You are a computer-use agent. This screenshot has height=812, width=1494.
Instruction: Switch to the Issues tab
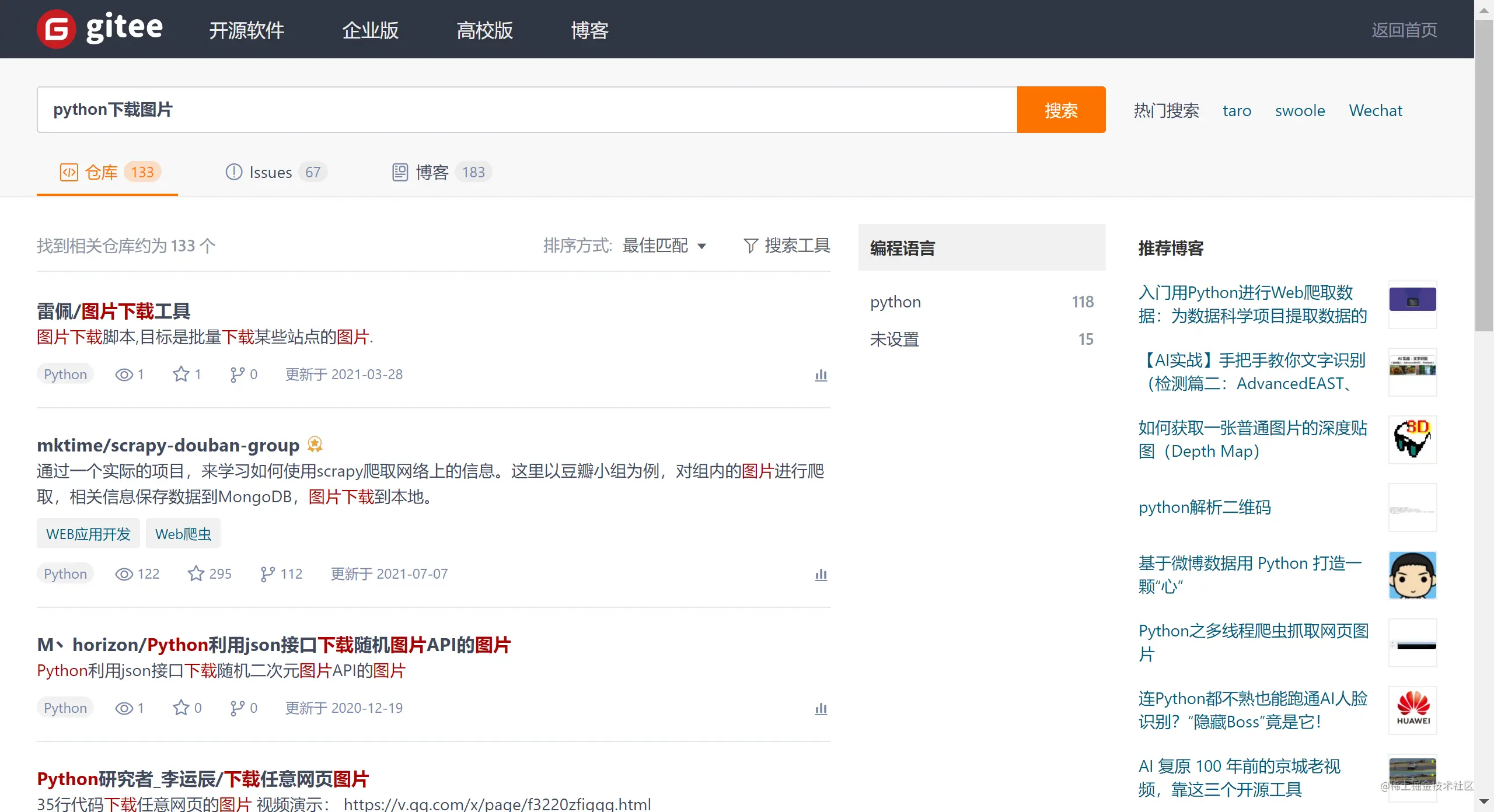pyautogui.click(x=276, y=172)
